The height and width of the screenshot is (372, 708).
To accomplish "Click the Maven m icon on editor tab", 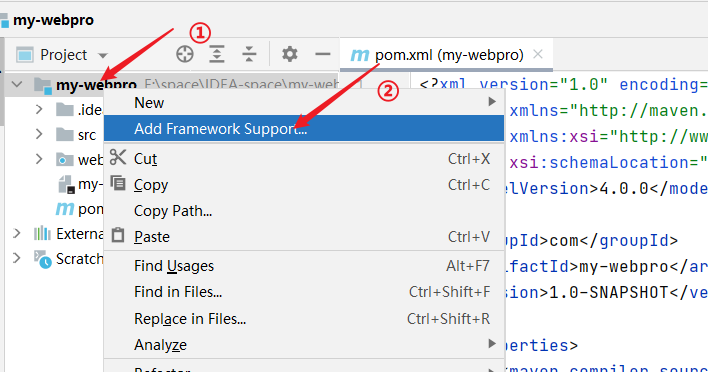I will click(359, 55).
